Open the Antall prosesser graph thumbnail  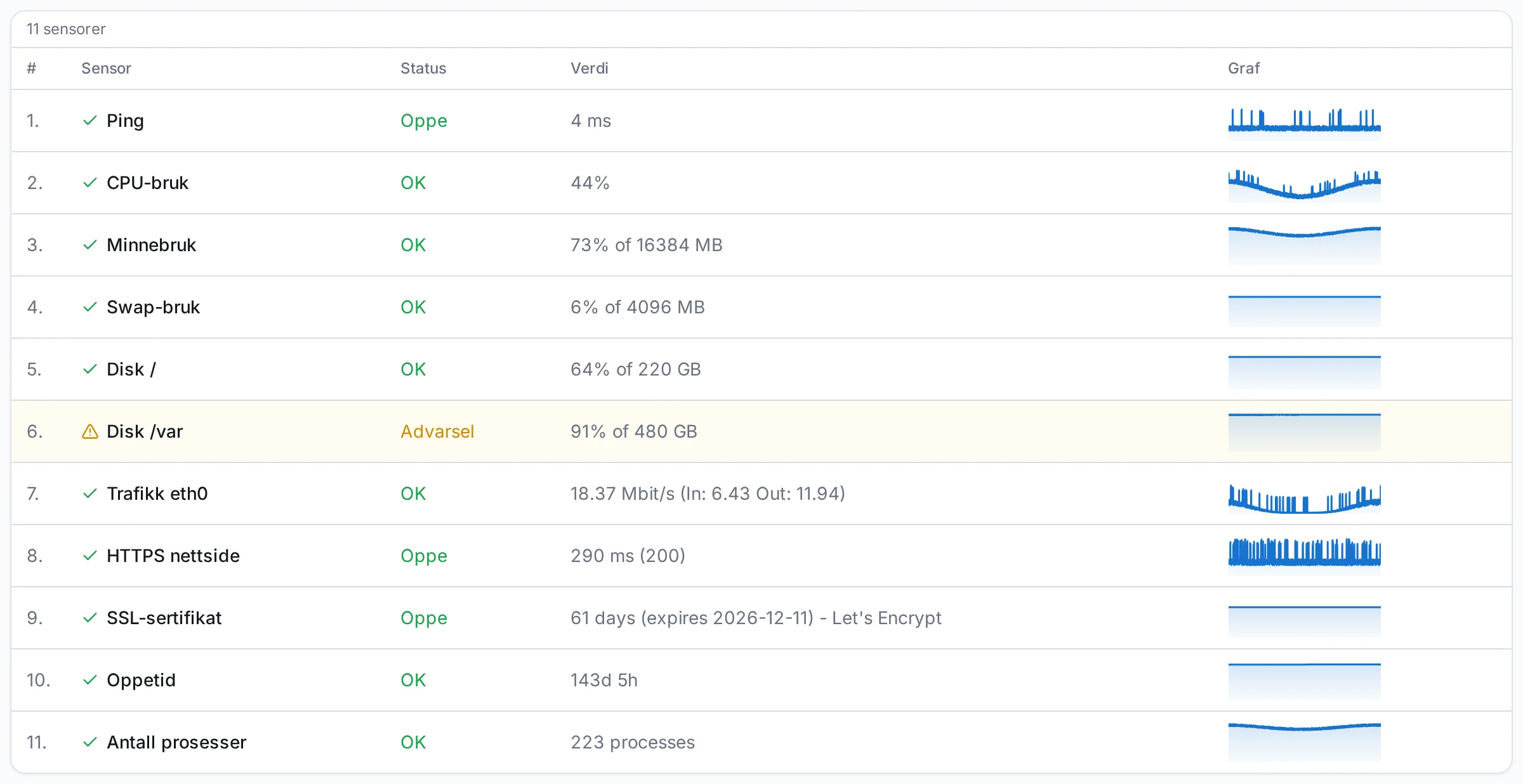[1304, 742]
